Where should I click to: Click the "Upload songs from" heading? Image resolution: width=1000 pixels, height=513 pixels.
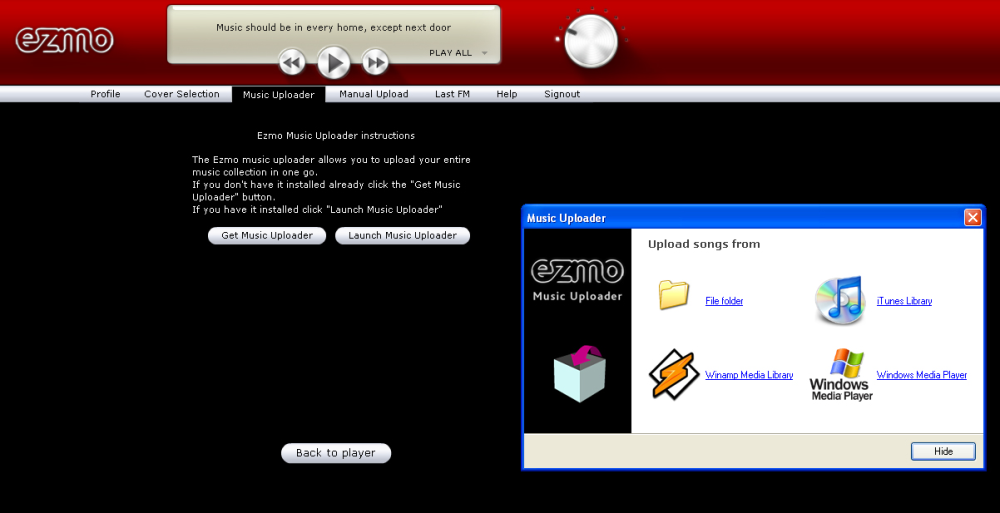click(x=704, y=244)
